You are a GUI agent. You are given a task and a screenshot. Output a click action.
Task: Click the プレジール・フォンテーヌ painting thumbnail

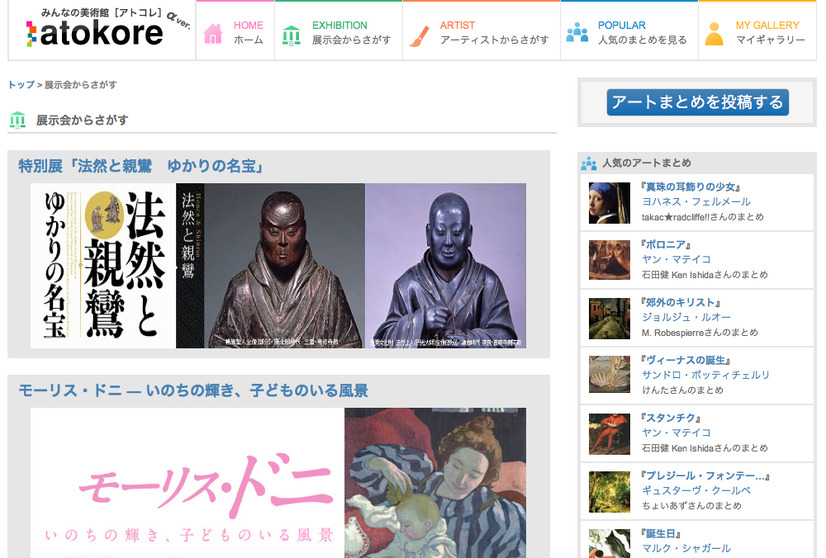coord(609,492)
